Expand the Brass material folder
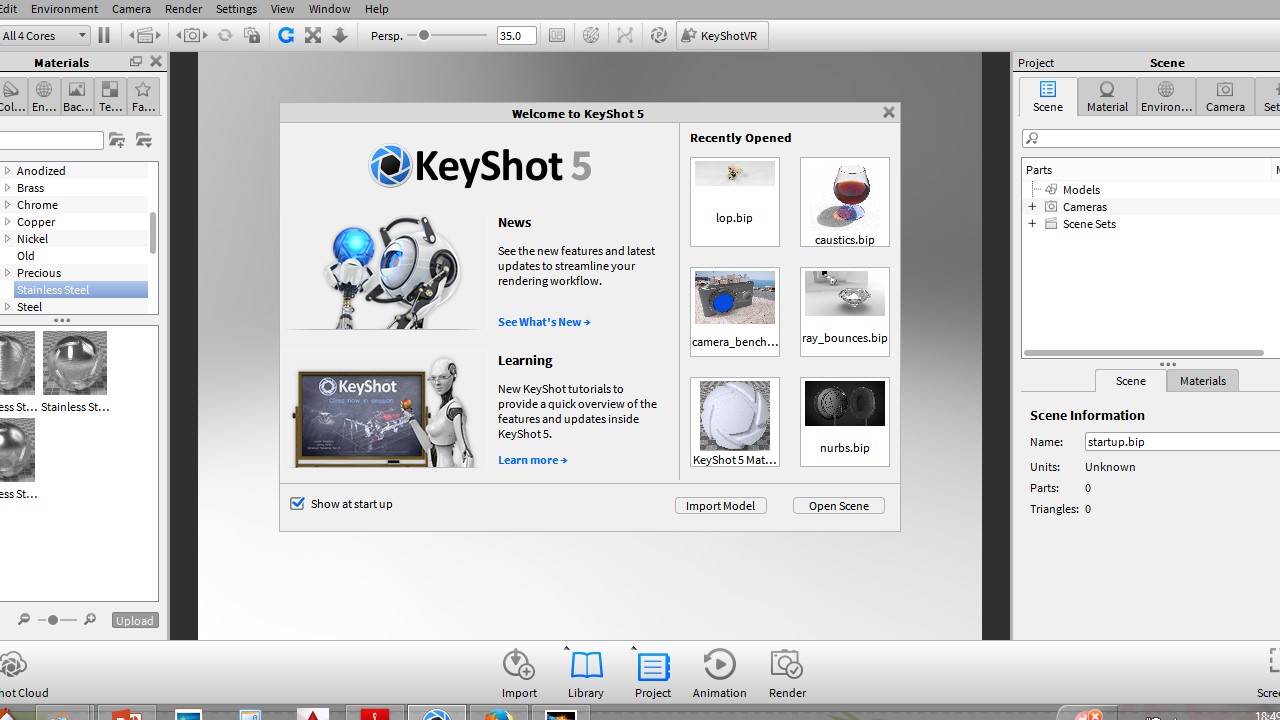 pyautogui.click(x=8, y=188)
